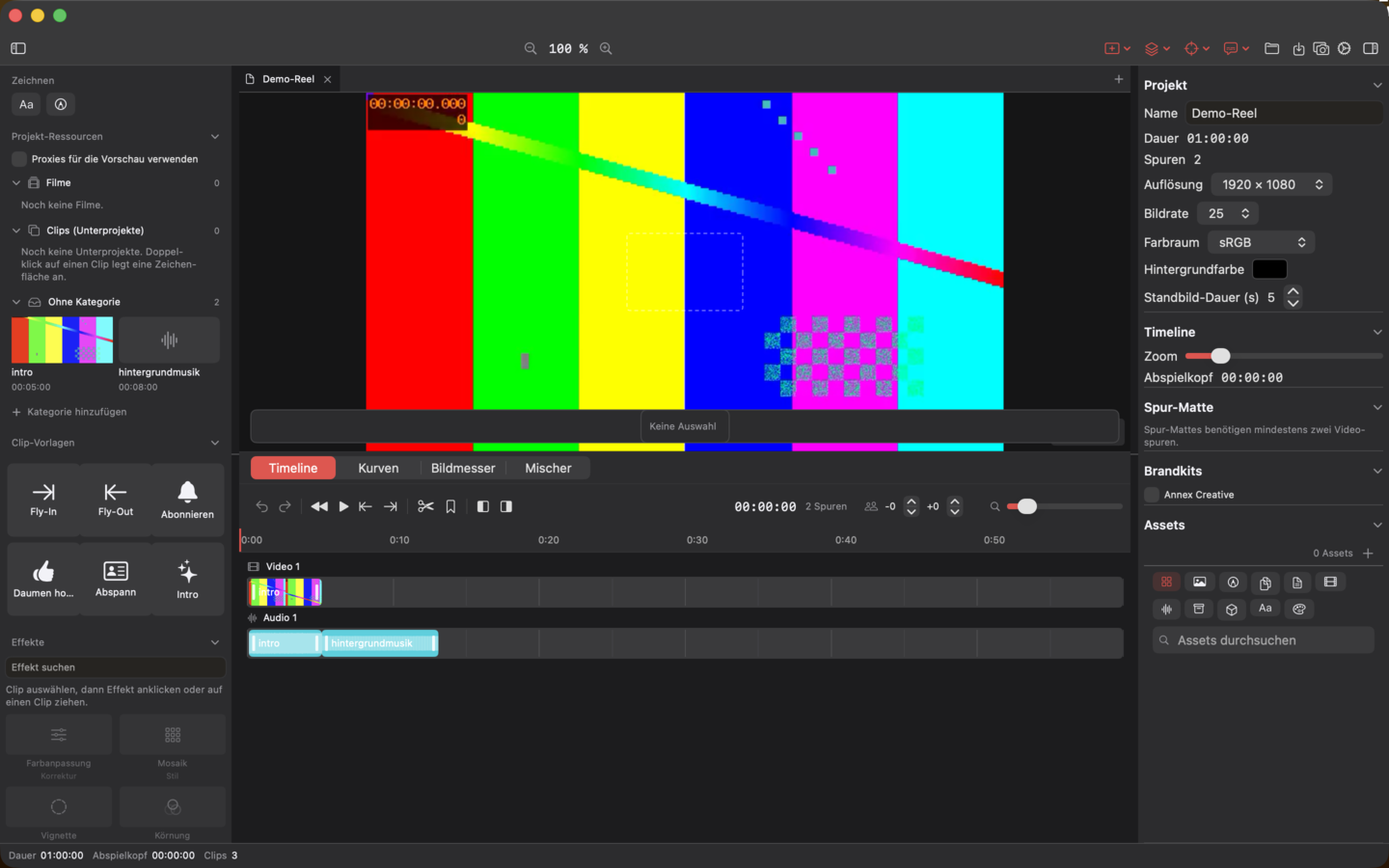Filter assets by color palette icon
Screen dimensions: 1389x868
(x=1298, y=609)
